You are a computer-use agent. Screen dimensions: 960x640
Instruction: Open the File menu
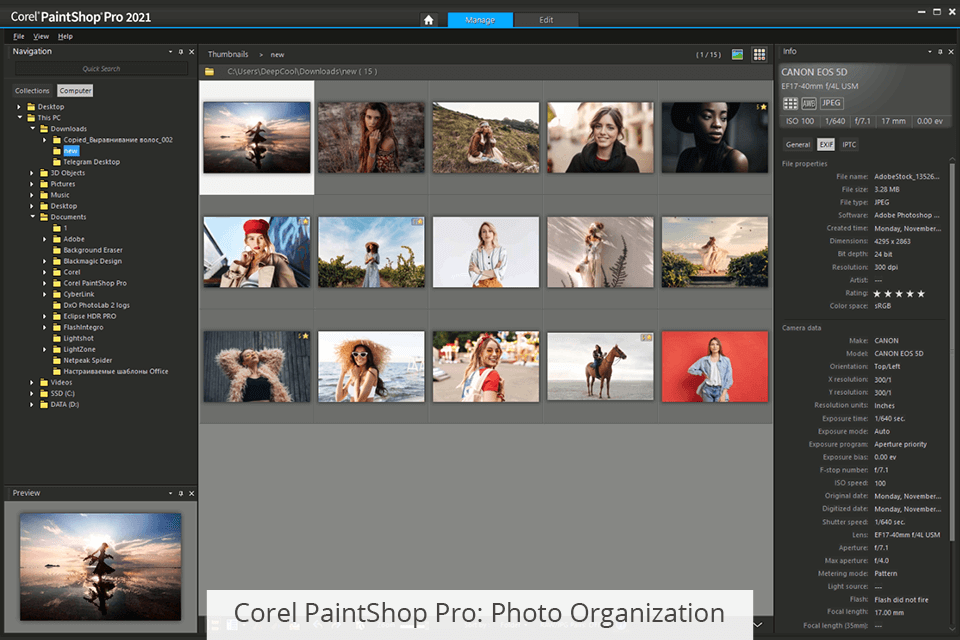[x=19, y=36]
